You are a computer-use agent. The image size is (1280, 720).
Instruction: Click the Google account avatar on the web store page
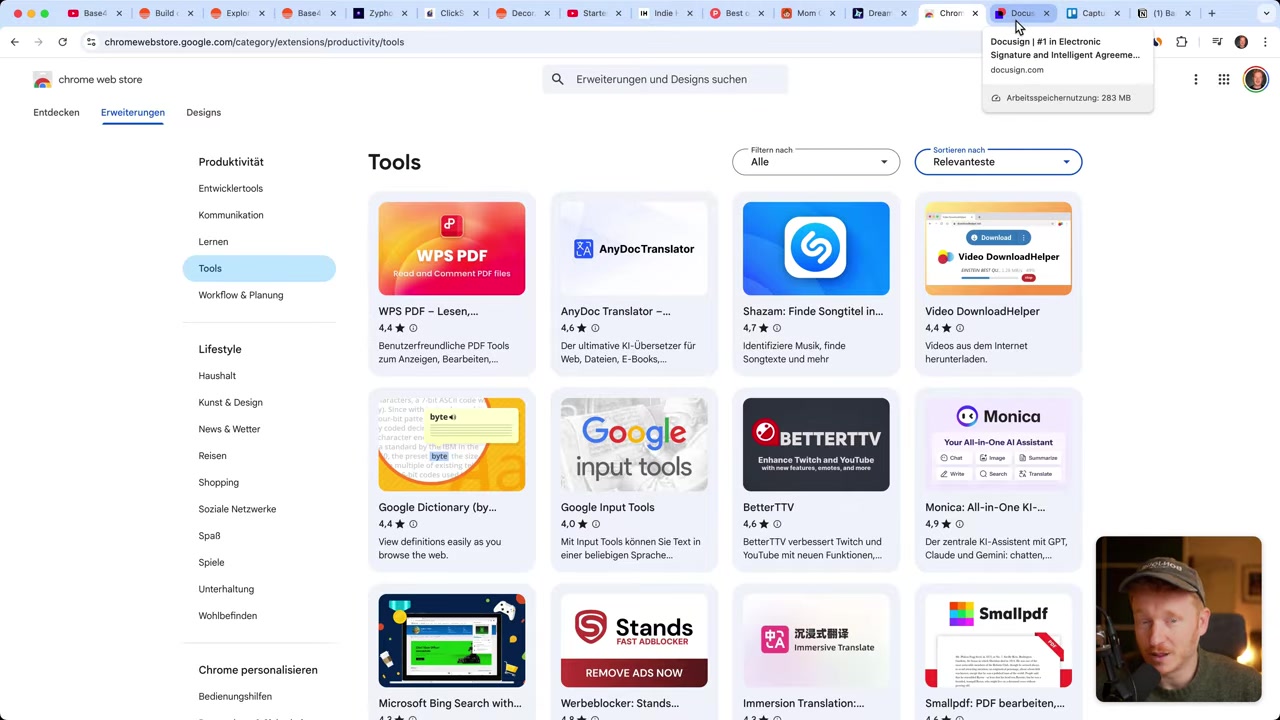tap(1256, 79)
